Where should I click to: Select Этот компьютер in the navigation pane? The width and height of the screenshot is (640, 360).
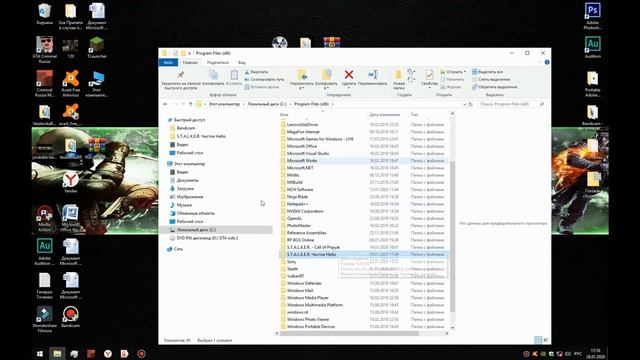pyautogui.click(x=189, y=164)
